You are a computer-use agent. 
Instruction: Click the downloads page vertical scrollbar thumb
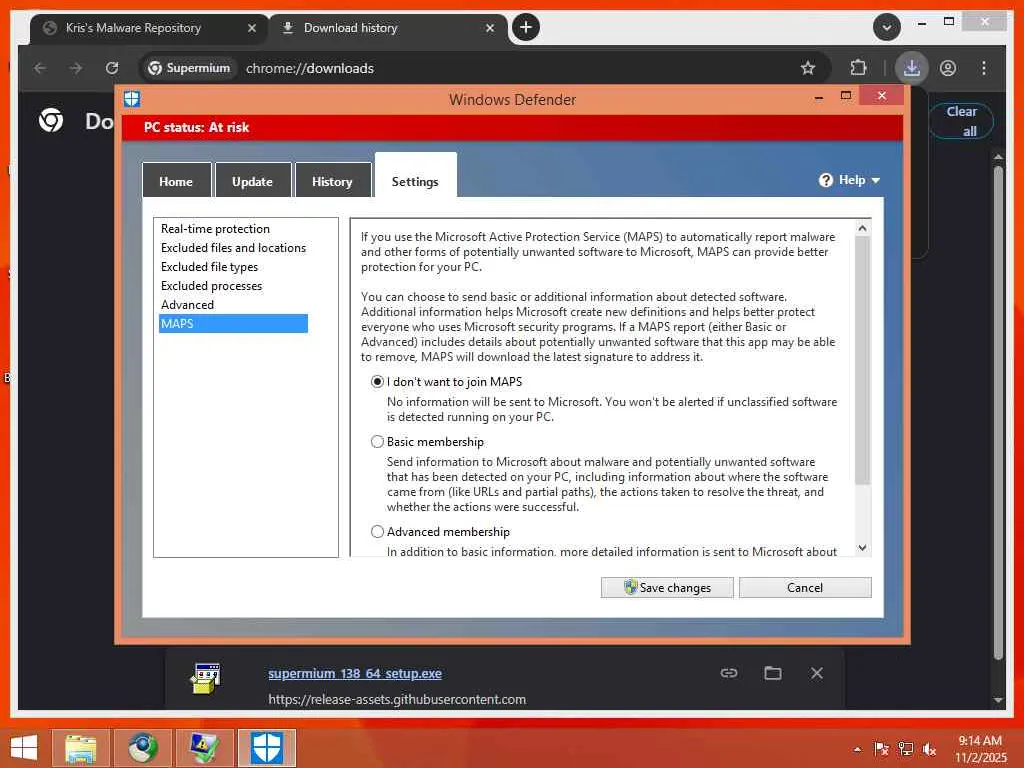tap(998, 413)
